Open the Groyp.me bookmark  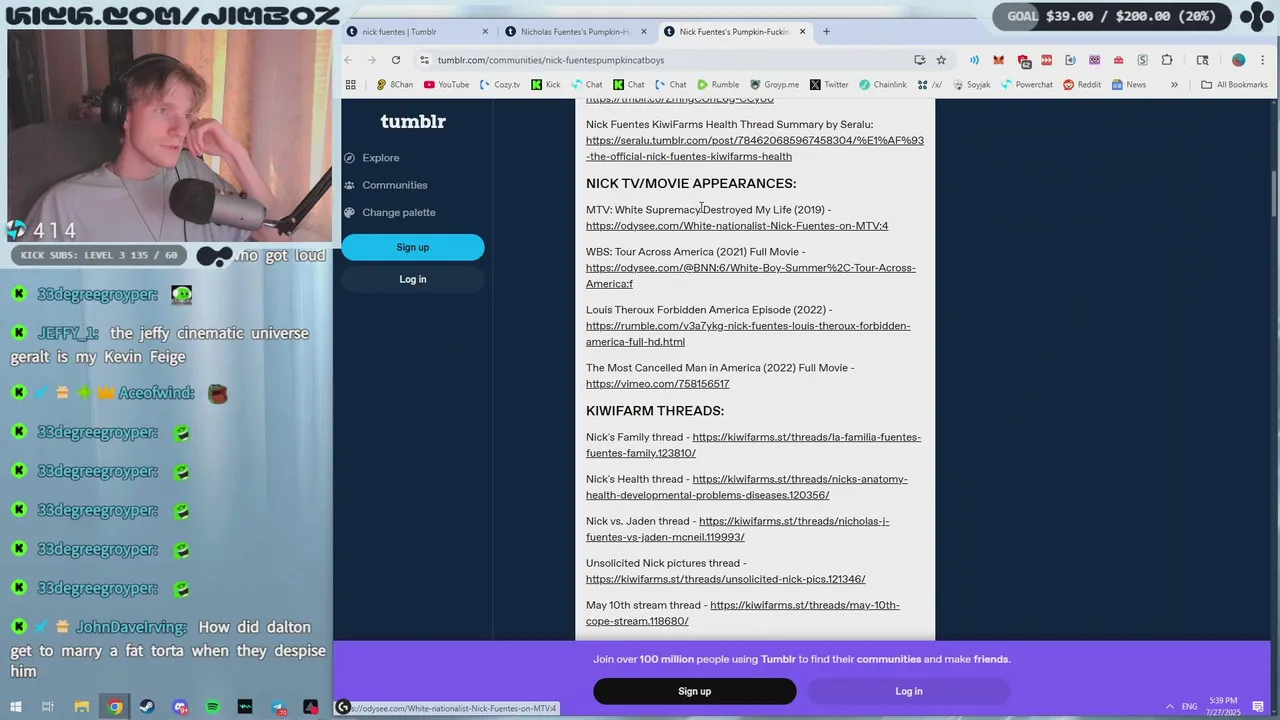tap(774, 85)
